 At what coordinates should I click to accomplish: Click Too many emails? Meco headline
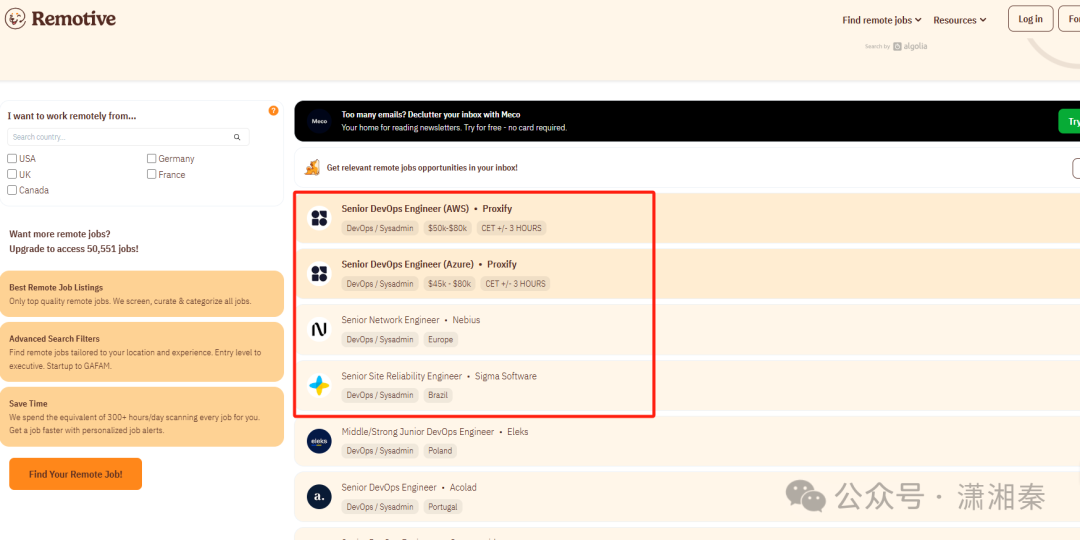coord(431,115)
